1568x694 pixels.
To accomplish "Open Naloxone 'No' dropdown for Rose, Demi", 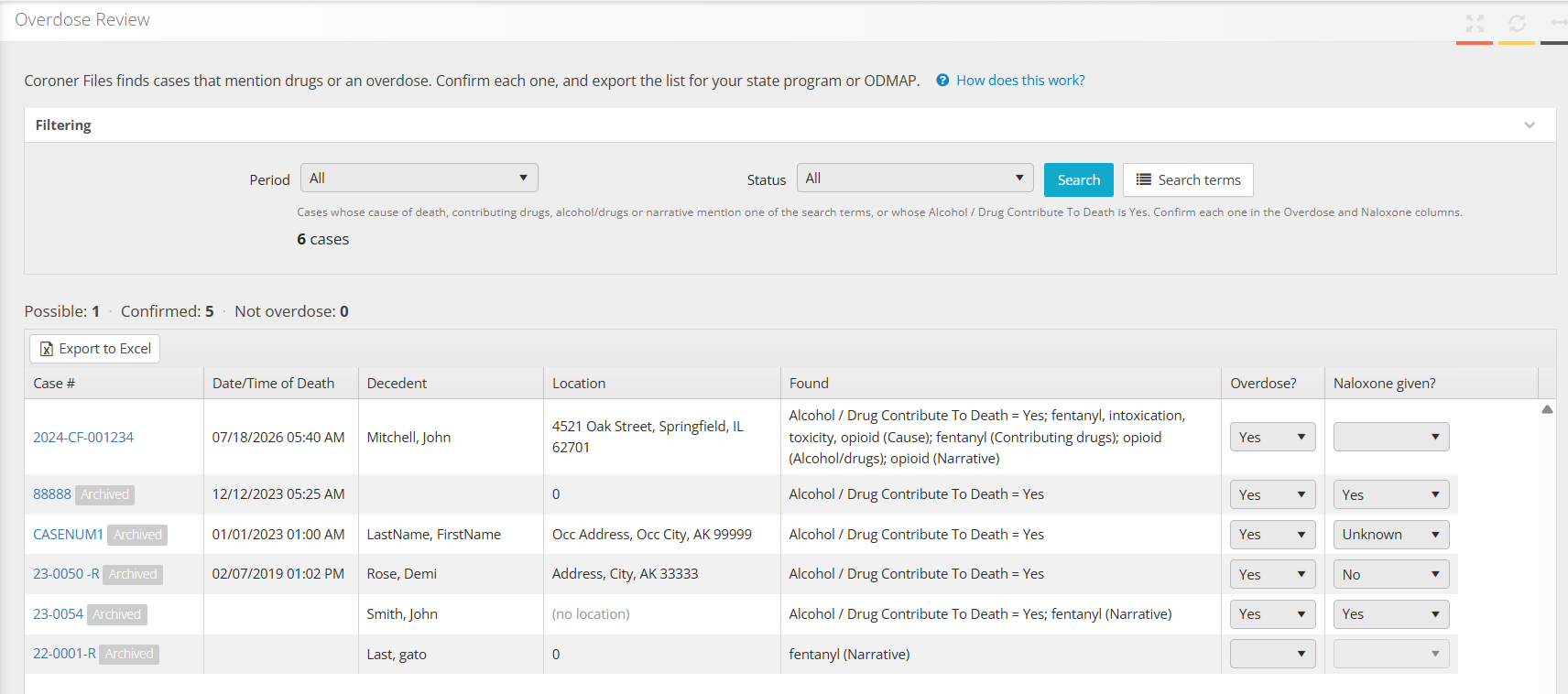I will point(1391,574).
